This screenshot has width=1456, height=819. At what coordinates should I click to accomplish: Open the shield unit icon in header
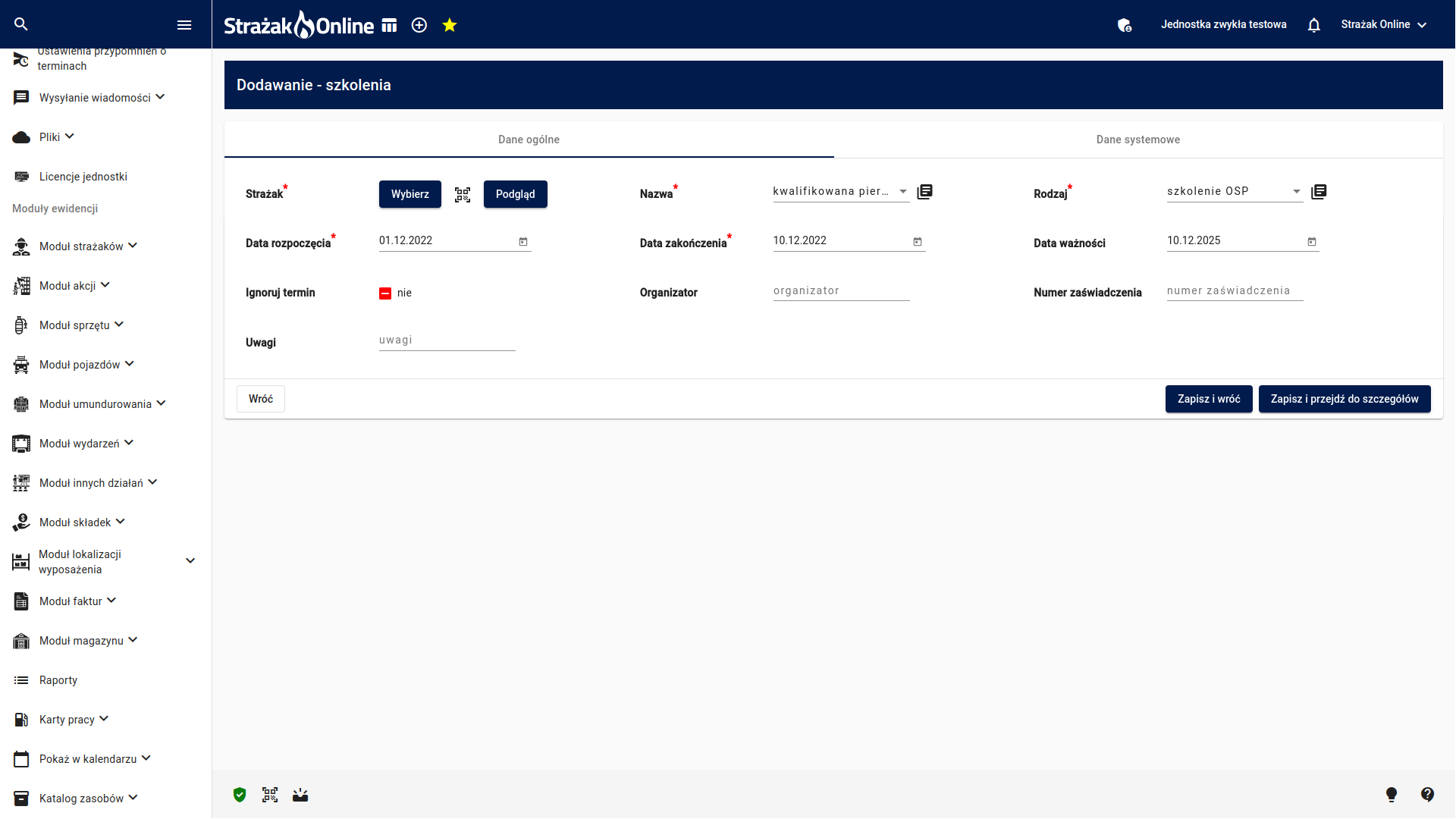pos(1125,25)
